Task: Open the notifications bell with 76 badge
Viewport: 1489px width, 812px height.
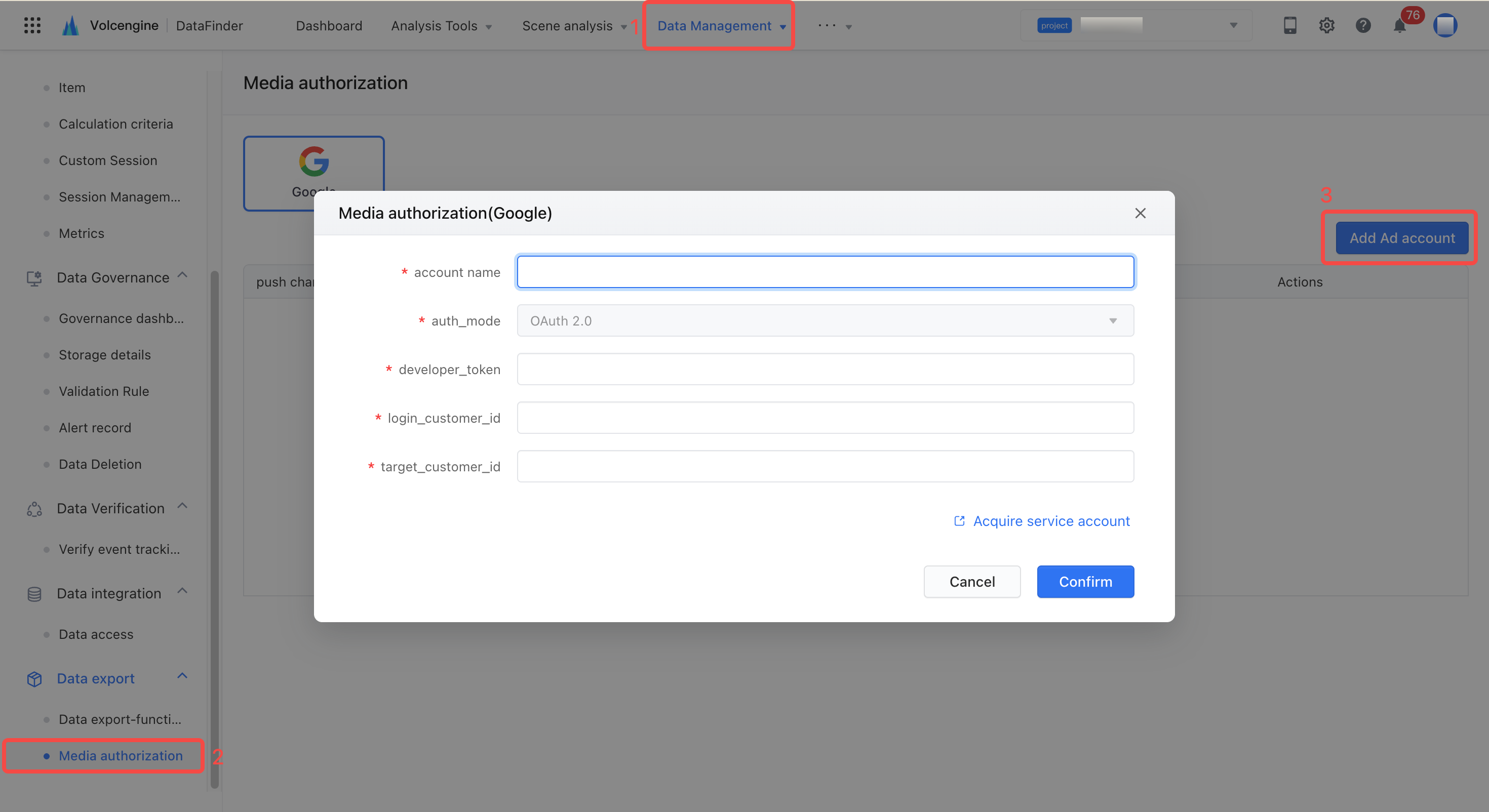Action: pos(1400,25)
